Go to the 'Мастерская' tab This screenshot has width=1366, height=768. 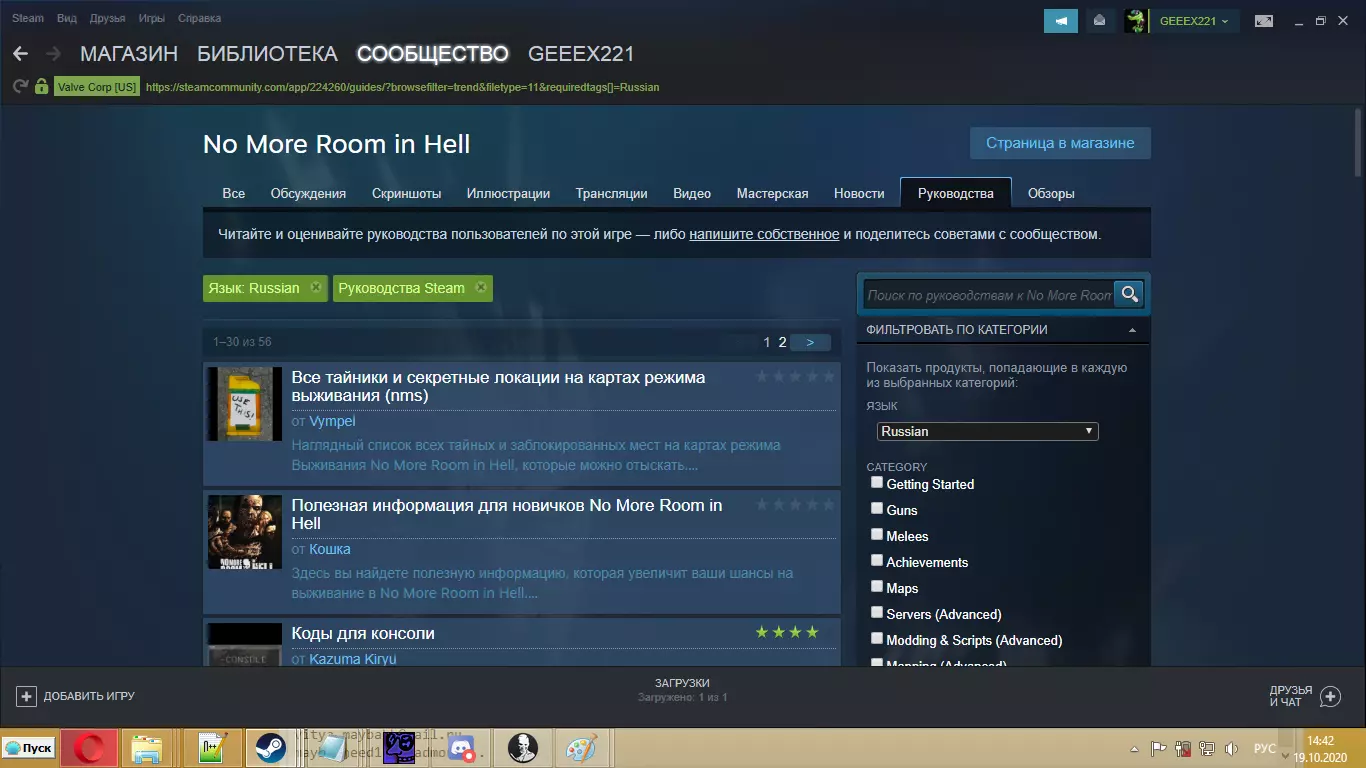(772, 193)
